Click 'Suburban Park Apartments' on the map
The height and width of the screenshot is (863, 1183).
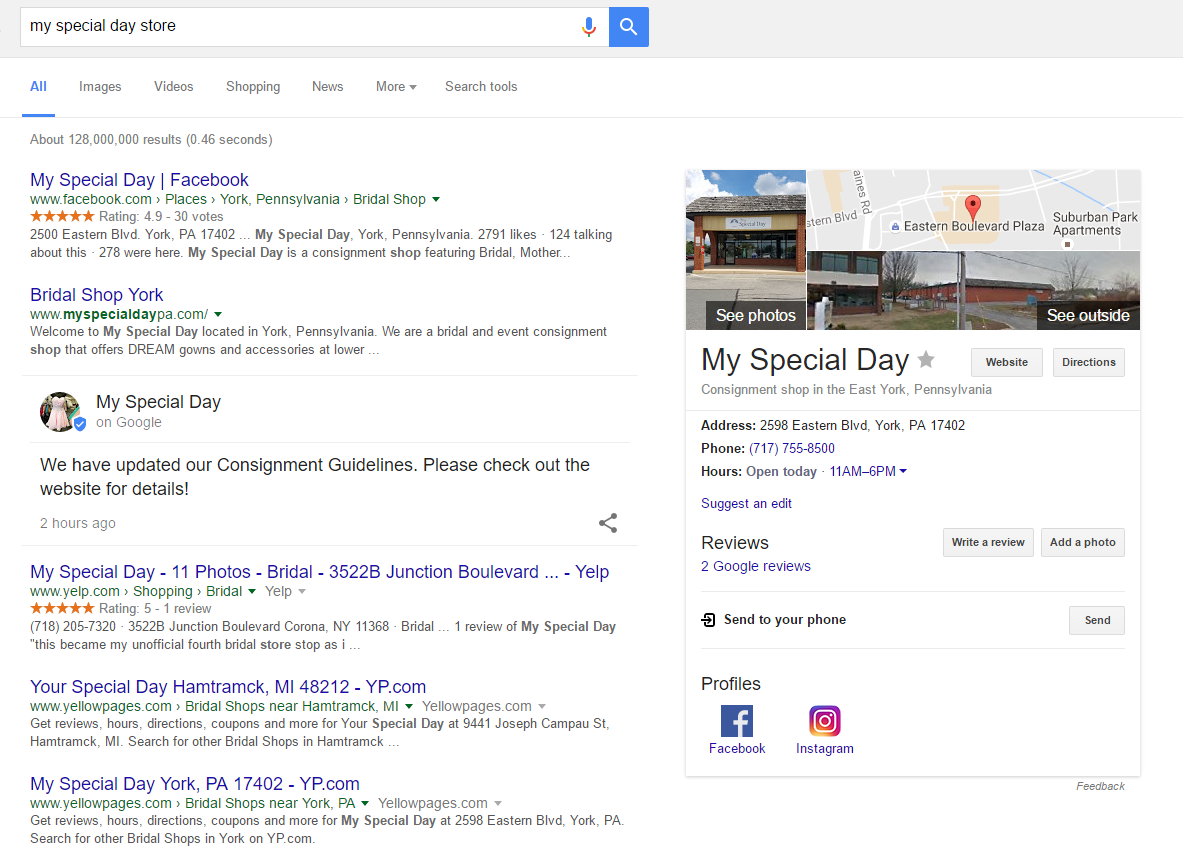(1095, 223)
